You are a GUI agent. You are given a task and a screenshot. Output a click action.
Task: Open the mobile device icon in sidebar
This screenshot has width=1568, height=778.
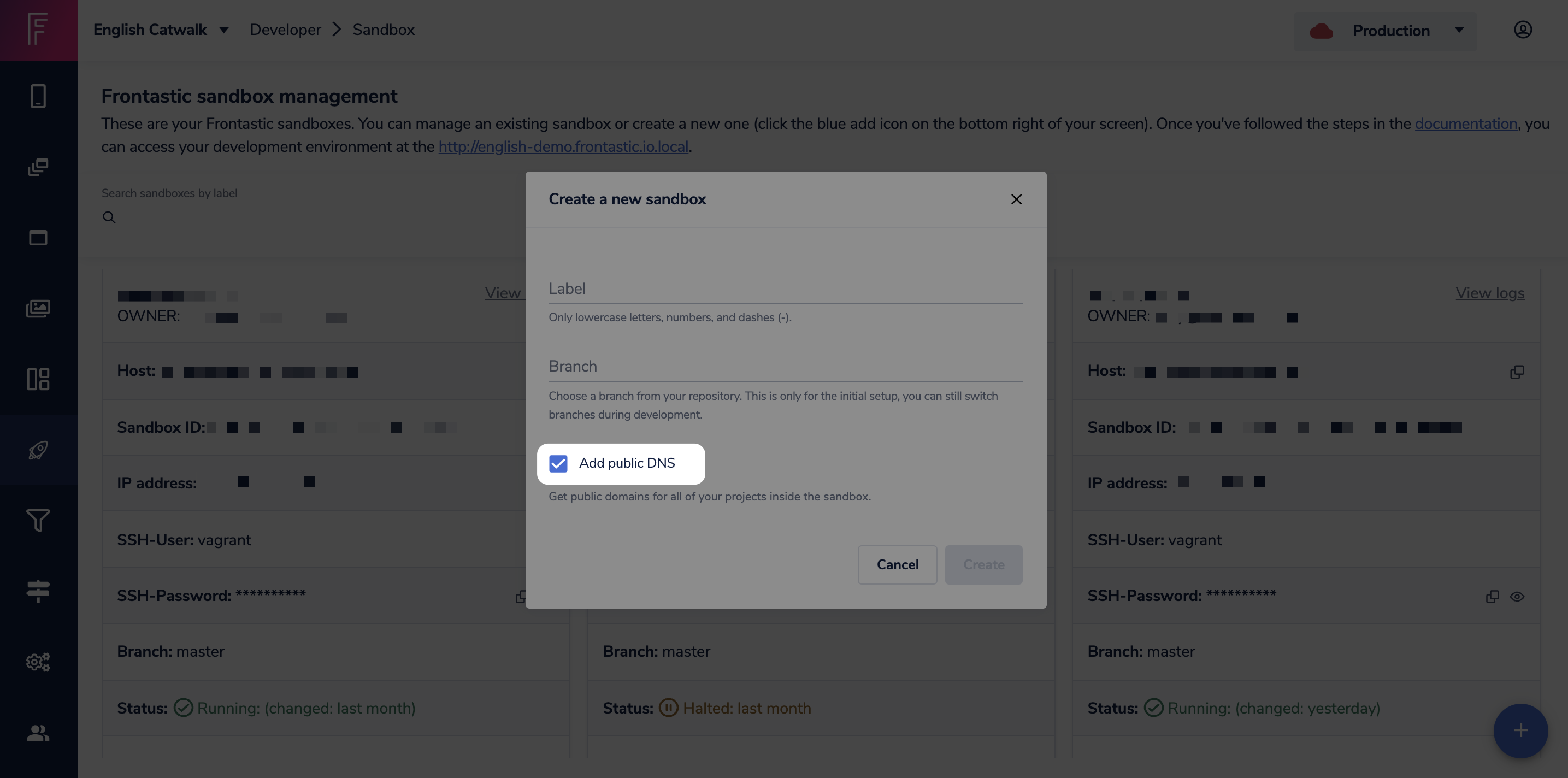[38, 96]
